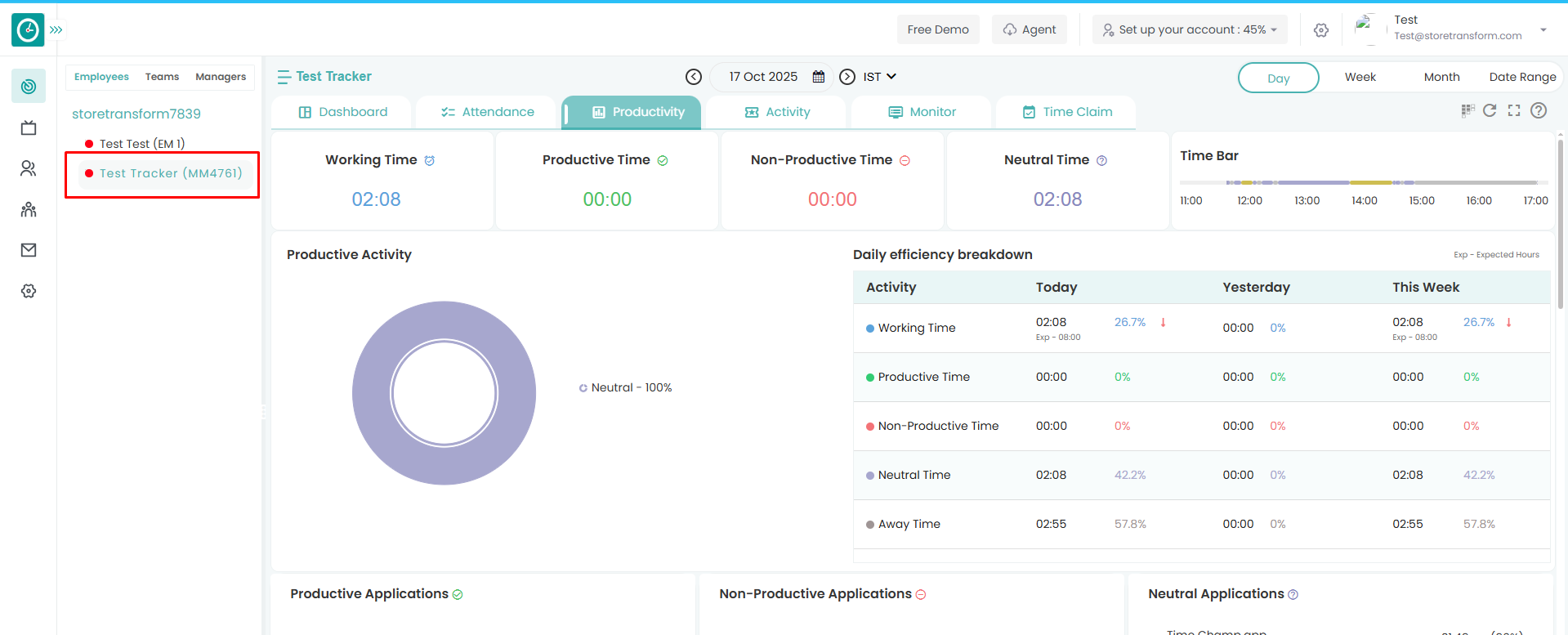Open the team group icon in sidebar
Image resolution: width=1568 pixels, height=635 pixels.
tap(29, 209)
